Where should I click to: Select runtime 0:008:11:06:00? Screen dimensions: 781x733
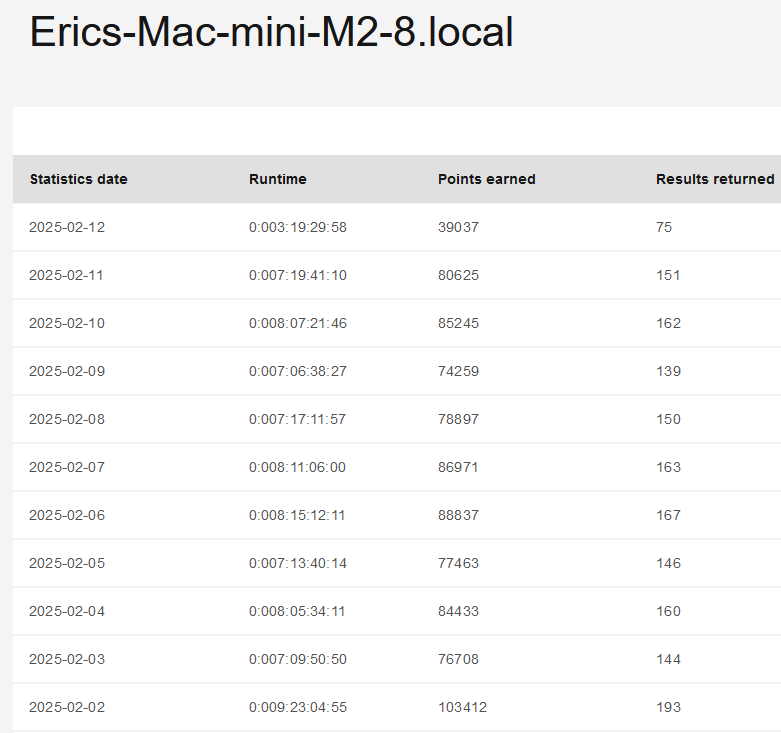tap(297, 467)
